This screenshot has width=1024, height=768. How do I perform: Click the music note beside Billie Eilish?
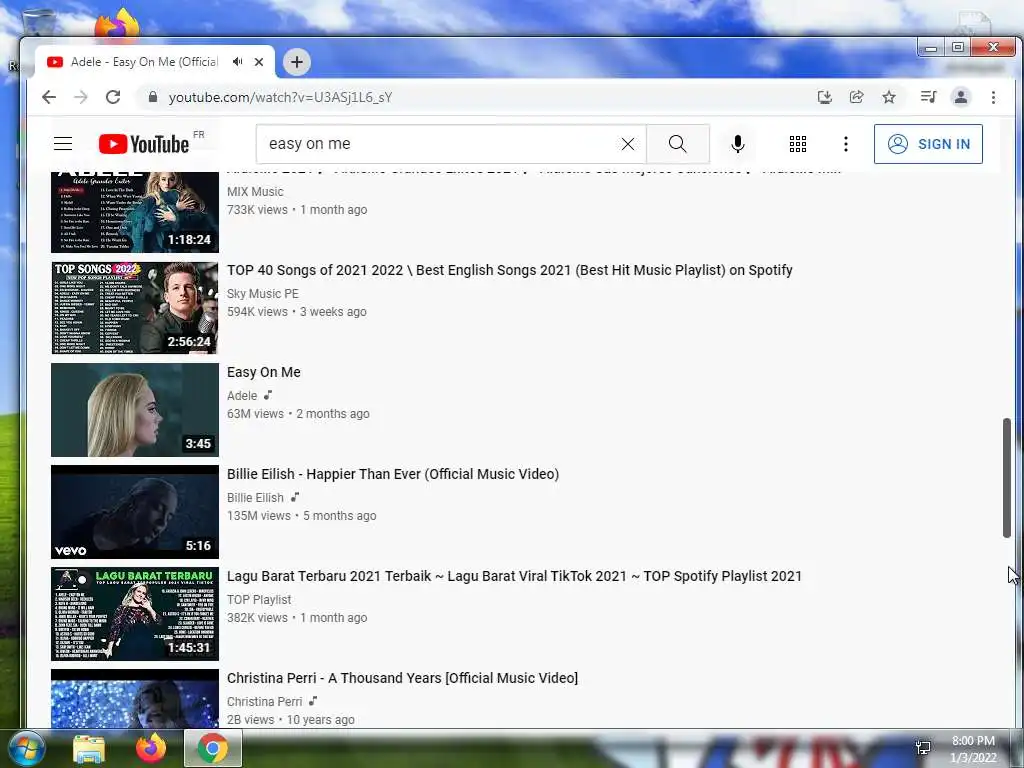(x=295, y=496)
